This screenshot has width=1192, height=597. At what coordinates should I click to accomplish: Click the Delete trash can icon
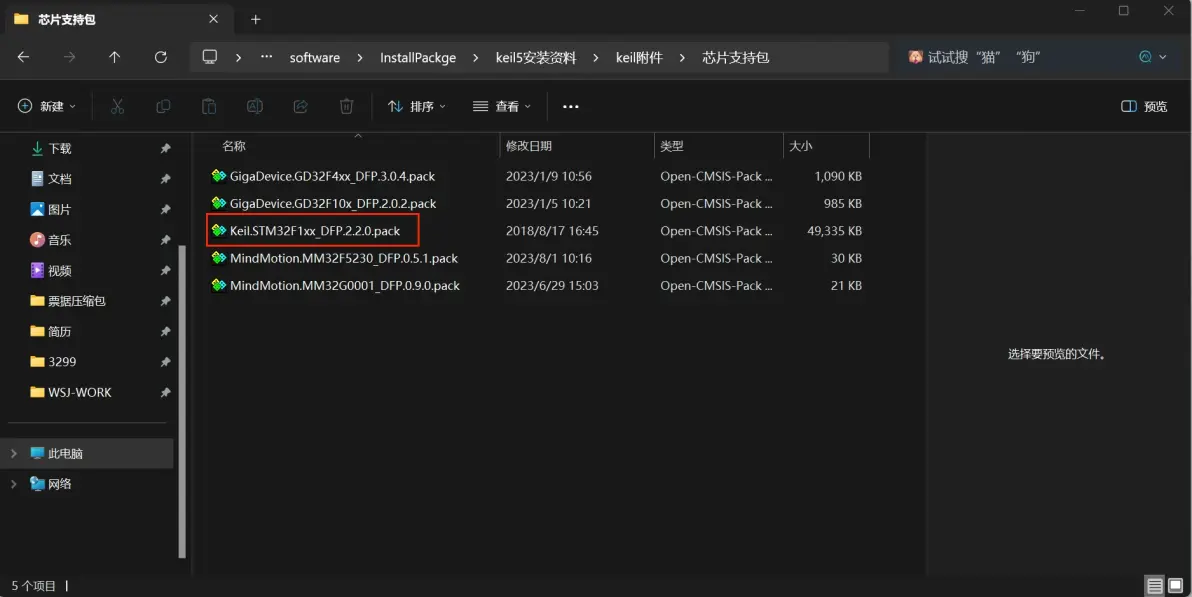click(x=346, y=106)
